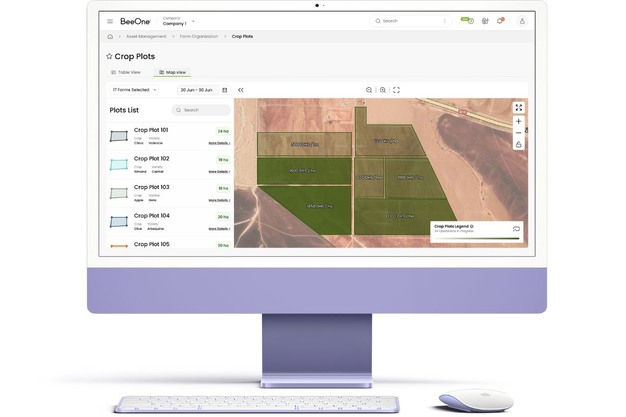Open the user profile icon
The height and width of the screenshot is (417, 626).
(x=521, y=20)
